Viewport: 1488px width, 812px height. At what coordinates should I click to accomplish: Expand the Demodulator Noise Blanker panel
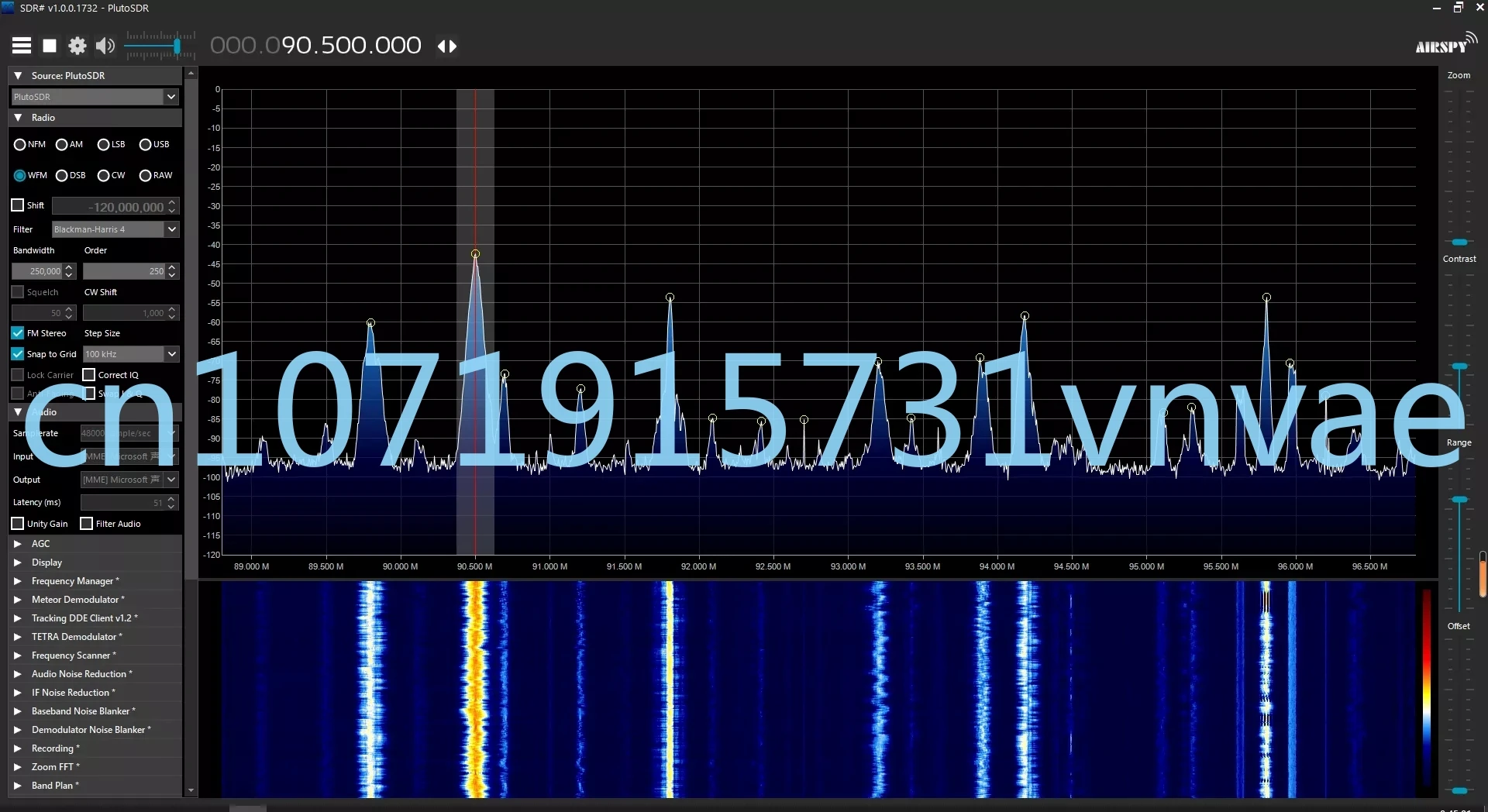tap(18, 730)
